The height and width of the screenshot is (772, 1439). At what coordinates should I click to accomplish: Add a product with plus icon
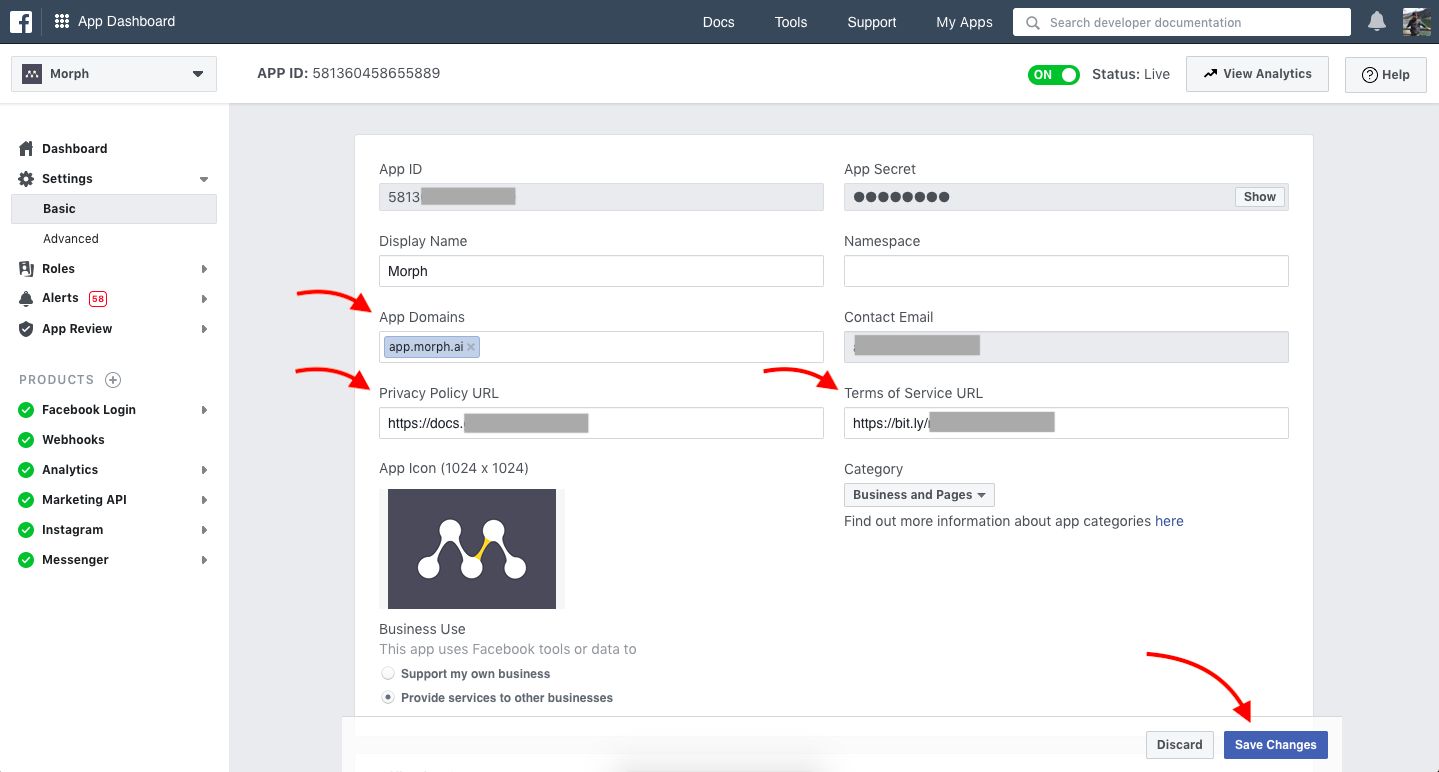click(x=113, y=380)
